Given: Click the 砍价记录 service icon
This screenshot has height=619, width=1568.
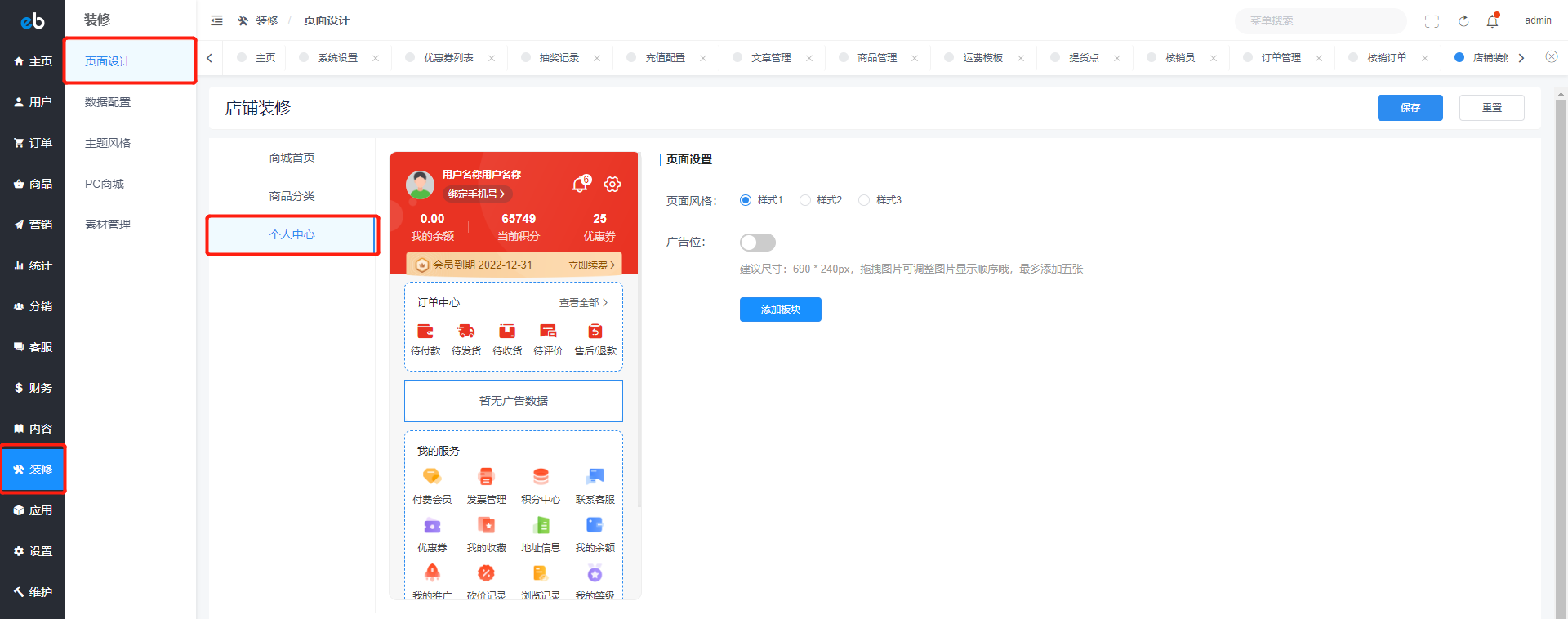Looking at the screenshot, I should (486, 573).
